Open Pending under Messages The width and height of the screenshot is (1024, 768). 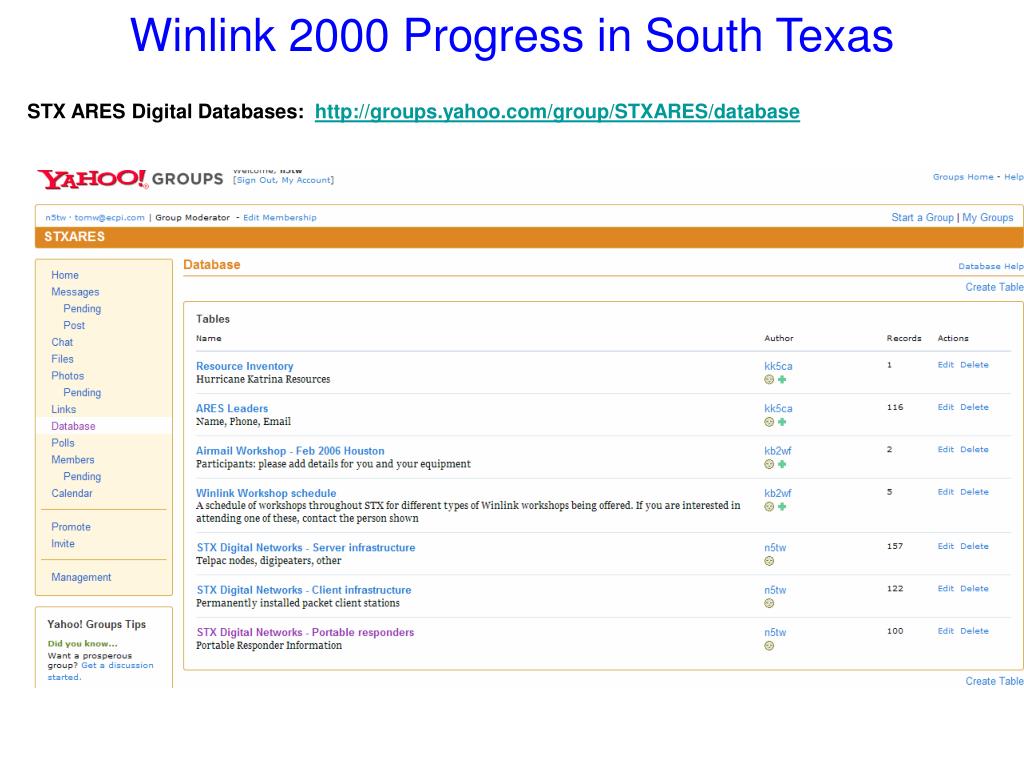click(82, 308)
